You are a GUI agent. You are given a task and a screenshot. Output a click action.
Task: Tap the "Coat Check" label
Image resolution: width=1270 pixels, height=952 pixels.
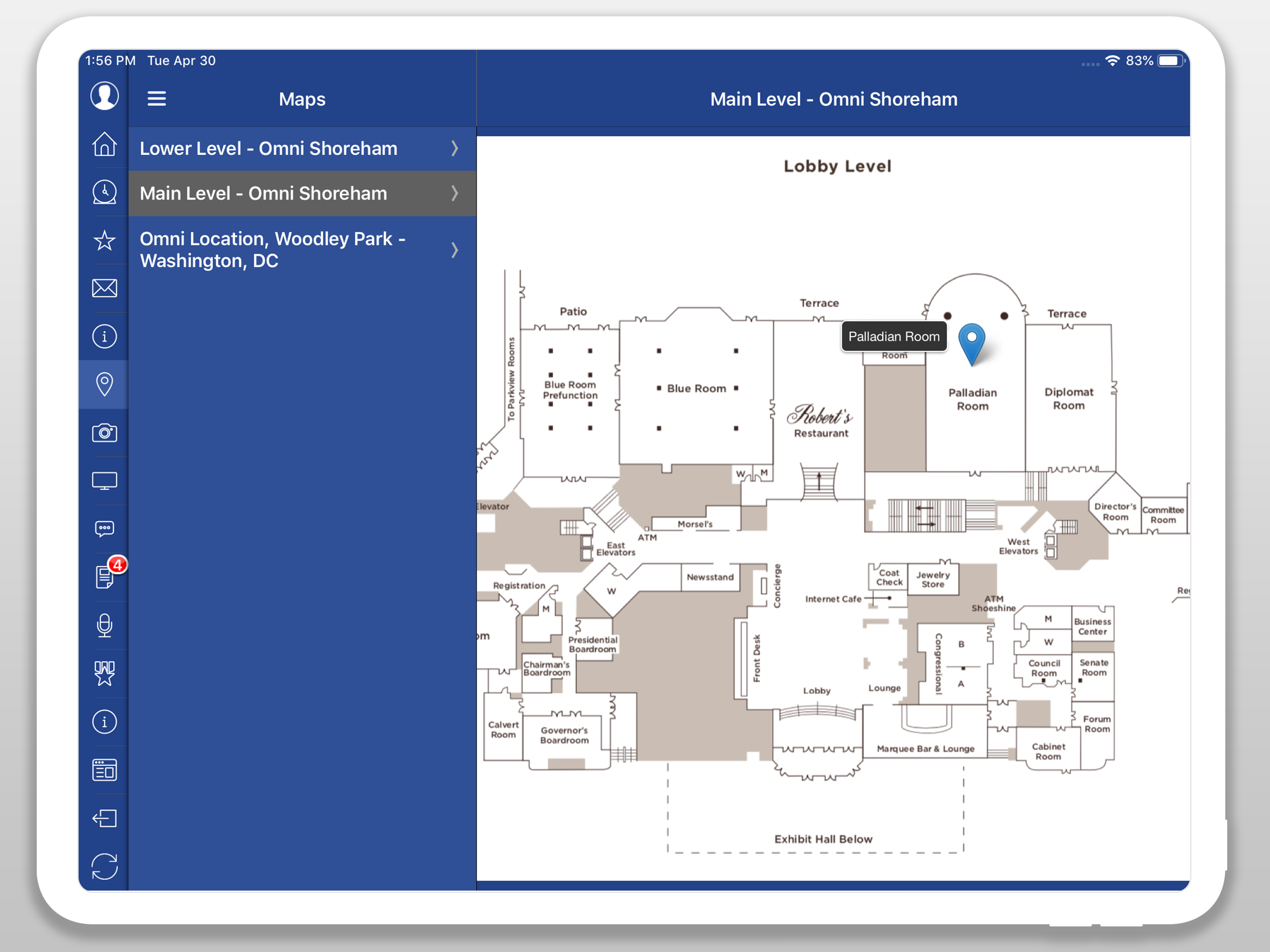point(889,577)
